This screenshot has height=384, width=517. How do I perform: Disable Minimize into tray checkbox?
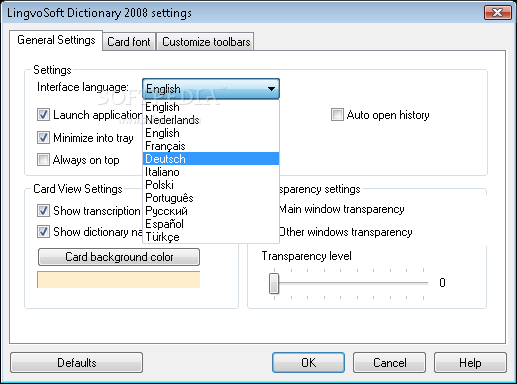(x=43, y=137)
